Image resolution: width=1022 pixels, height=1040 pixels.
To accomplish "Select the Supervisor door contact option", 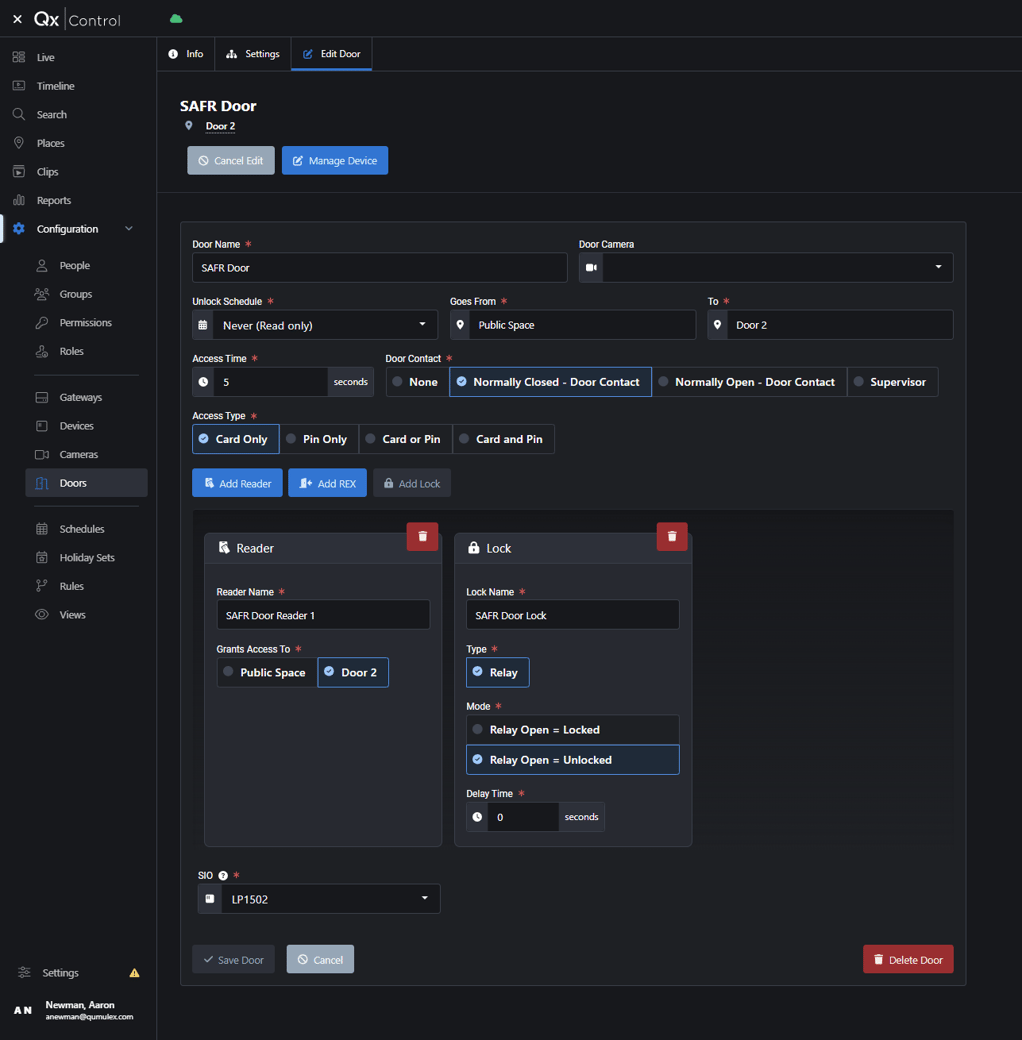I will (892, 381).
